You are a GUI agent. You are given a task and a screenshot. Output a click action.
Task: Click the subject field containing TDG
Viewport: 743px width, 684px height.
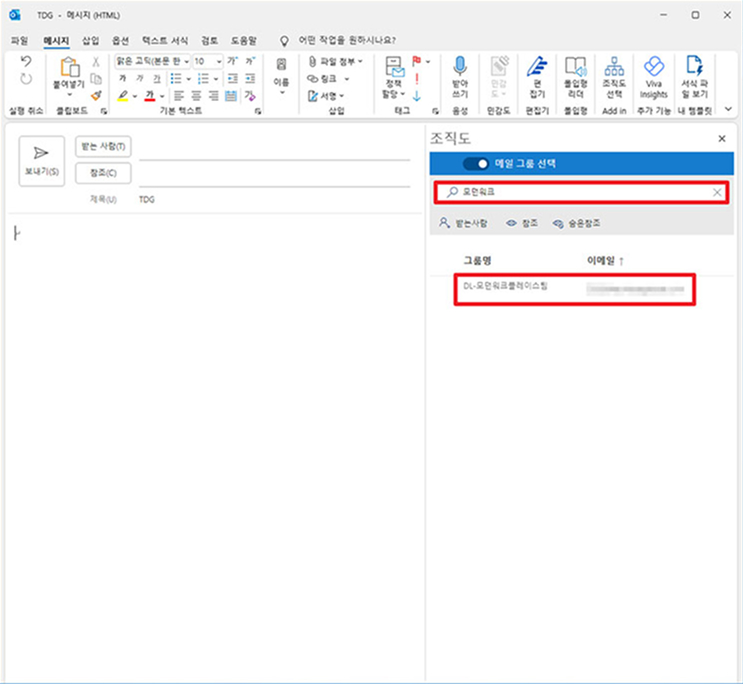tap(275, 200)
